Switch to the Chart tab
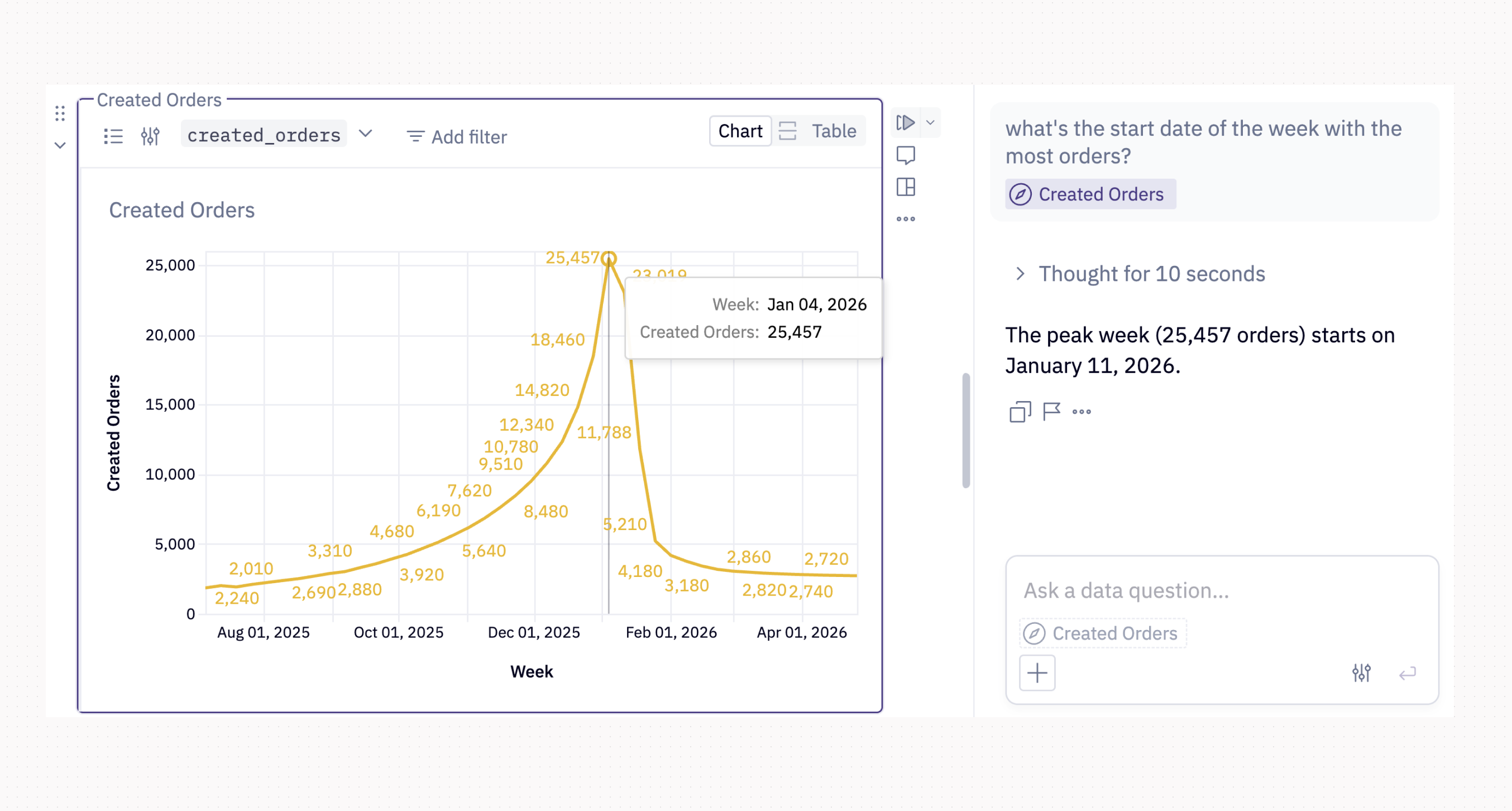The image size is (1512, 811). [740, 131]
